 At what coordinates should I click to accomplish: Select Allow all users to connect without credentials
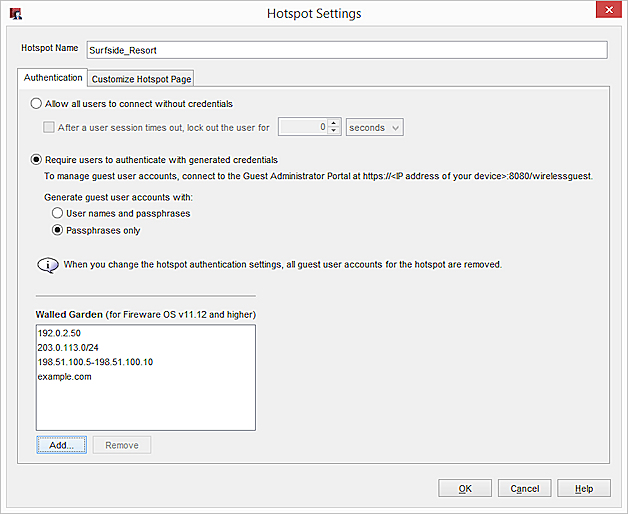[38, 103]
